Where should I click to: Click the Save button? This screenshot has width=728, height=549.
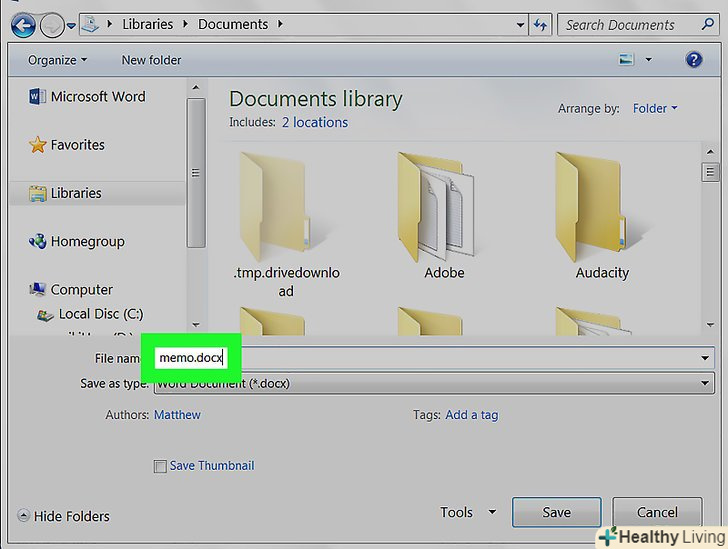coord(557,512)
